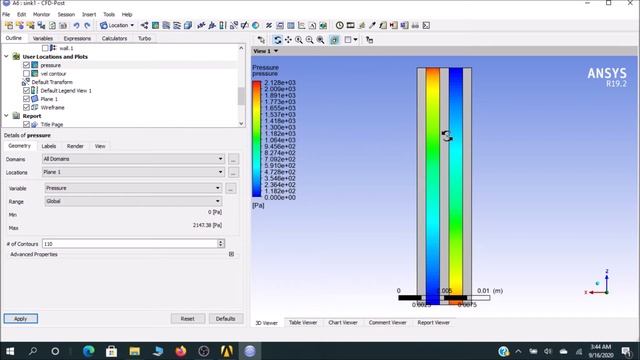Toggle the Plane 1 visibility checkbox

[x=27, y=99]
